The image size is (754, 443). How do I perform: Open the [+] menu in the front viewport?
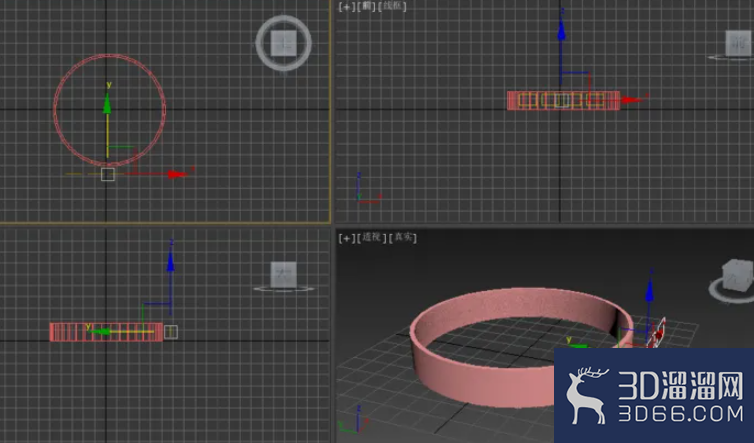pyautogui.click(x=347, y=7)
